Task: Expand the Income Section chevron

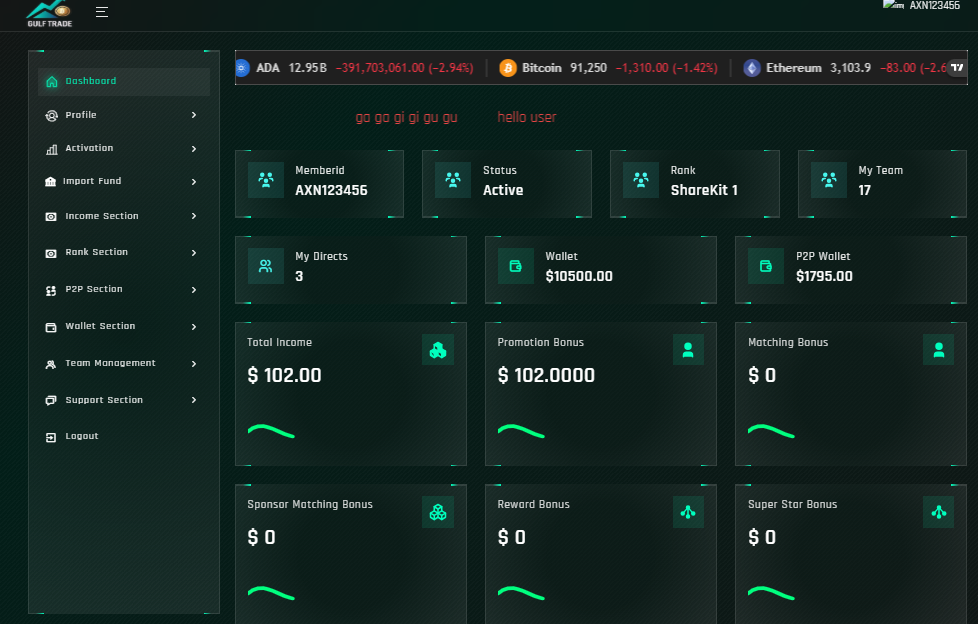Action: [x=193, y=216]
